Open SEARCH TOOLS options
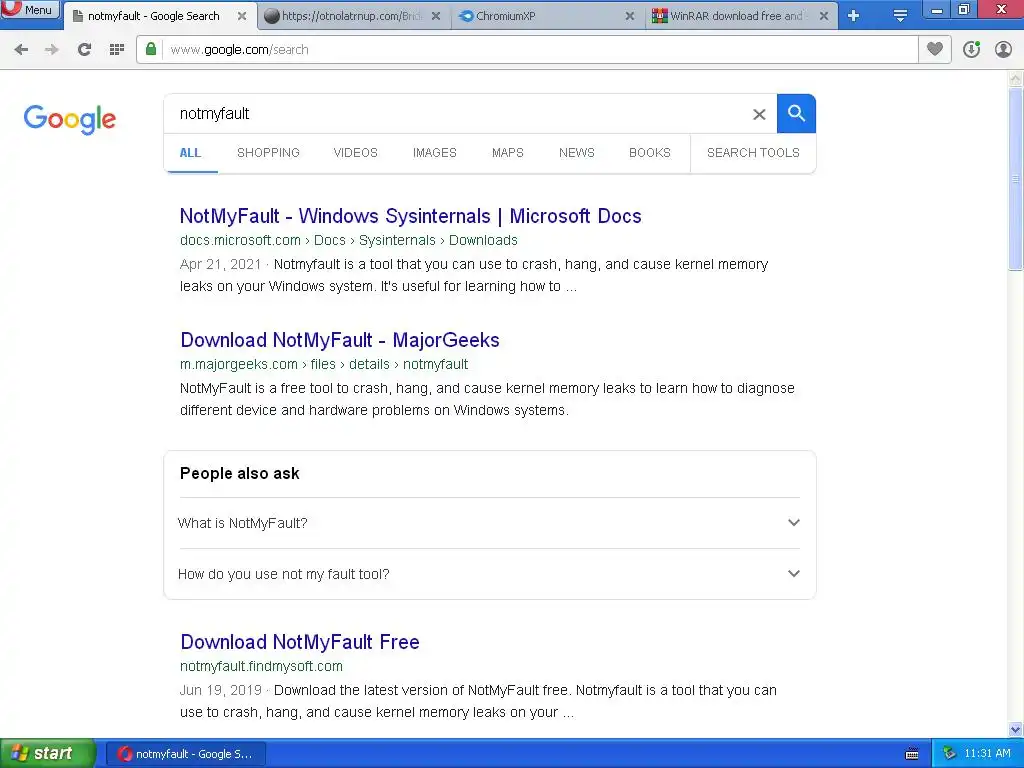The height and width of the screenshot is (768, 1024). coord(753,153)
